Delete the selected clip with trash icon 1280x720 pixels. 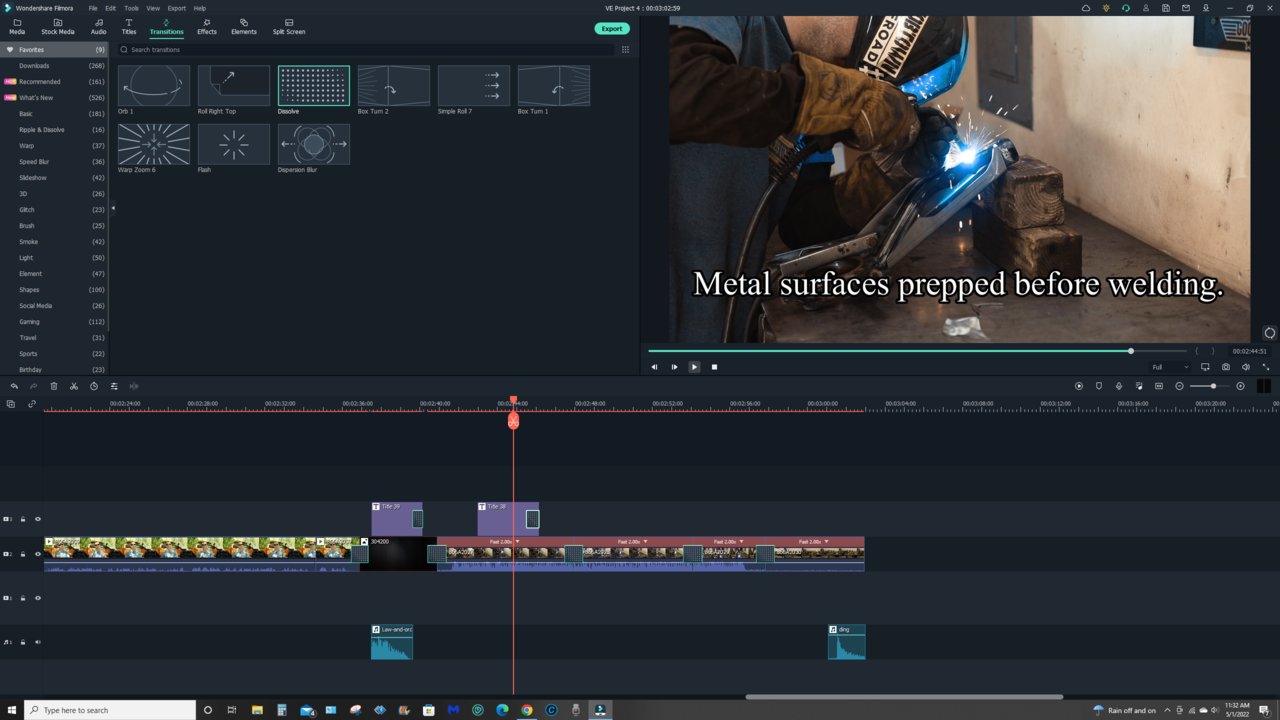click(54, 386)
